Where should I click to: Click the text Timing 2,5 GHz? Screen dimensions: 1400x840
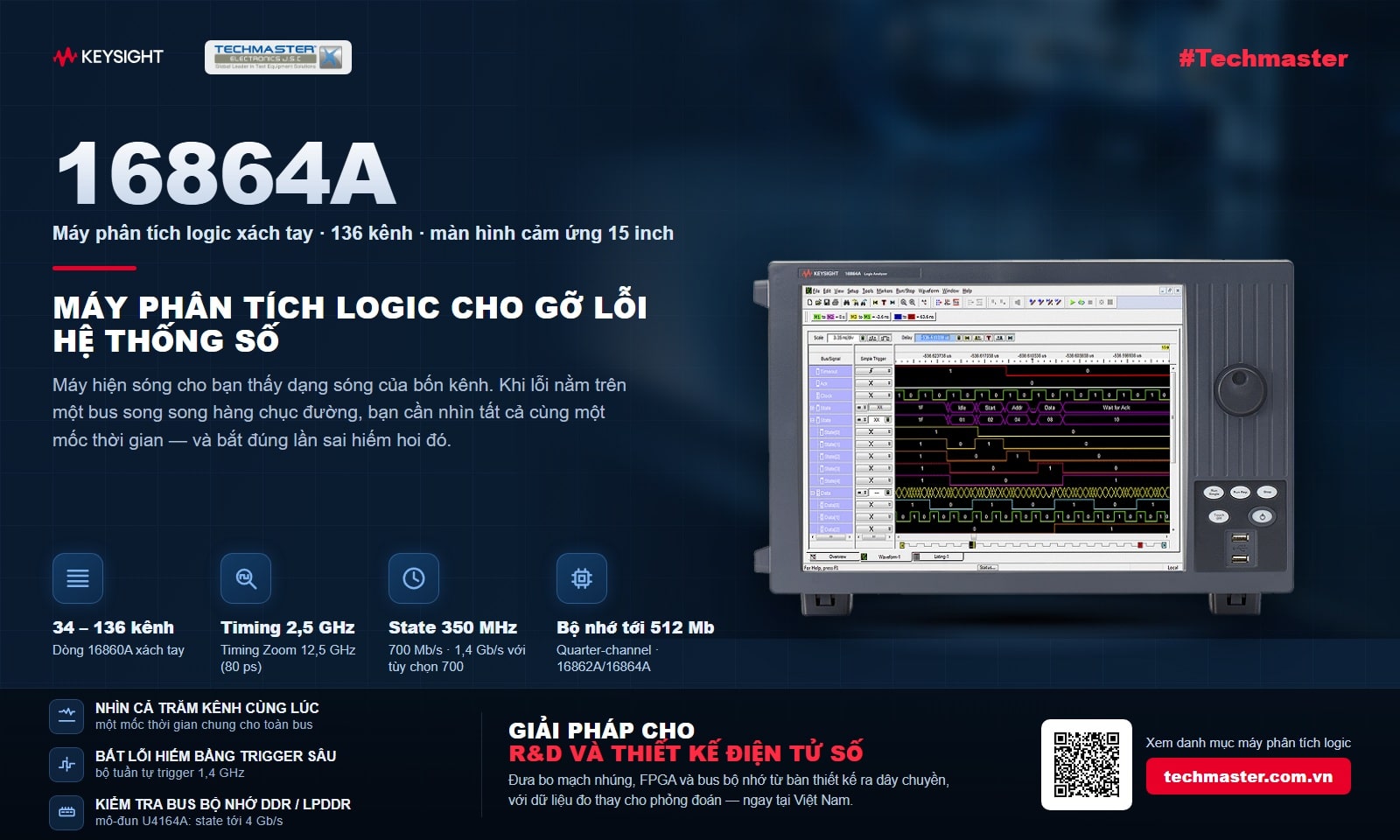[x=288, y=627]
